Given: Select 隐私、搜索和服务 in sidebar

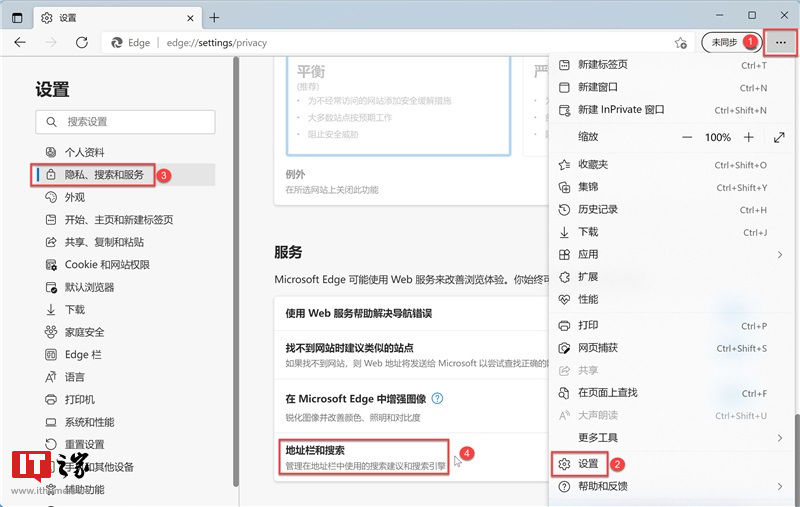Looking at the screenshot, I should point(126,174).
